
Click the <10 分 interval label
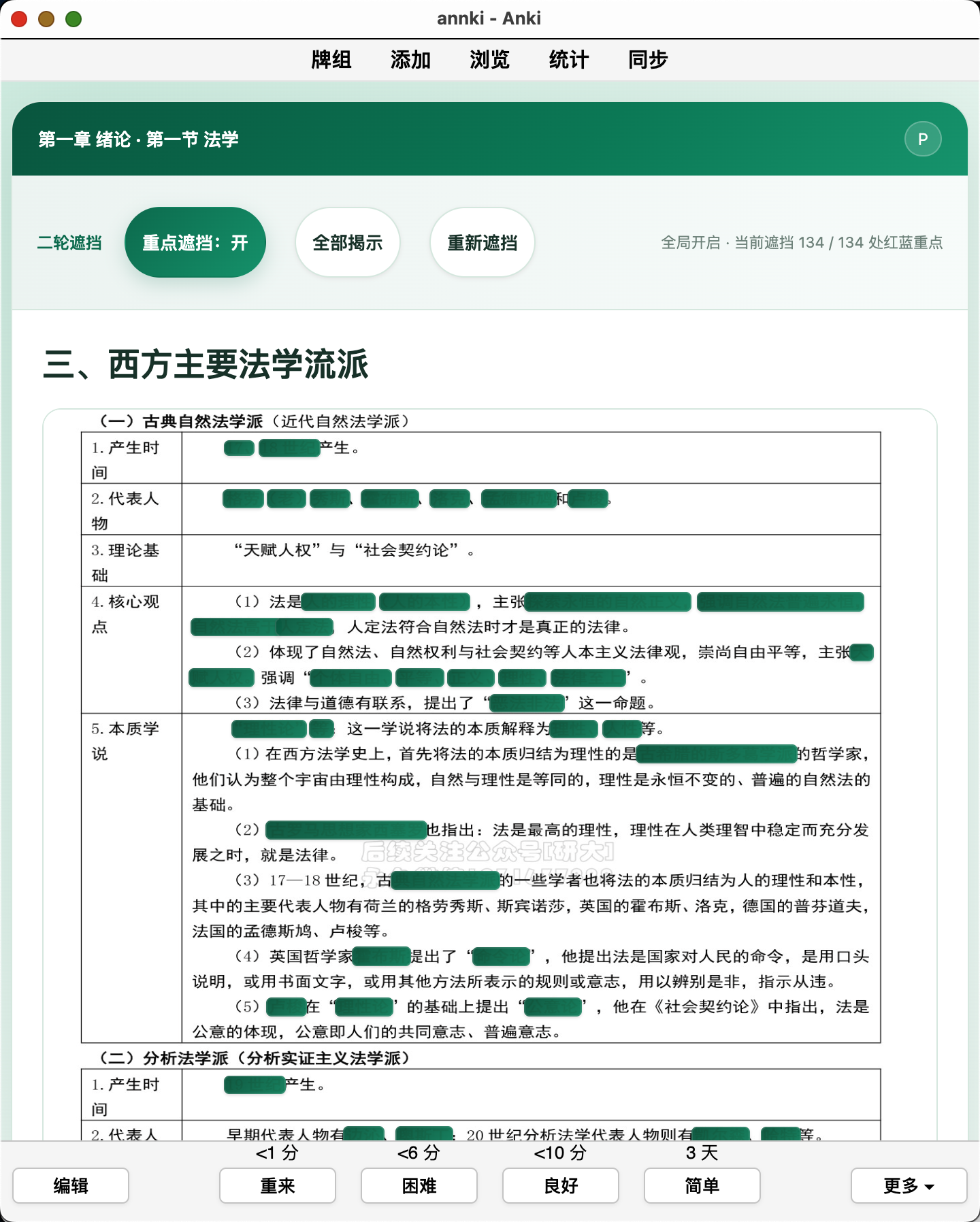[560, 1153]
